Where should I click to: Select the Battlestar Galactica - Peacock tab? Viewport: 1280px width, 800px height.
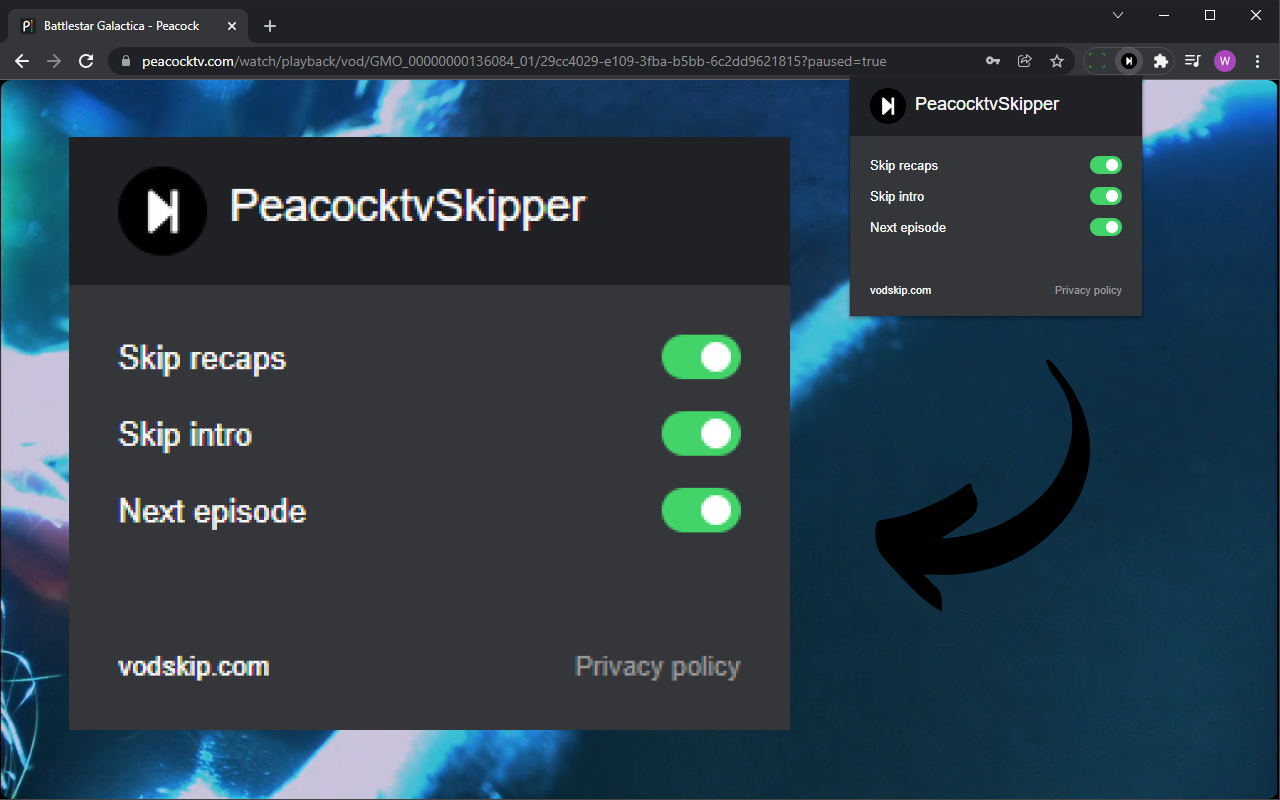coord(120,25)
